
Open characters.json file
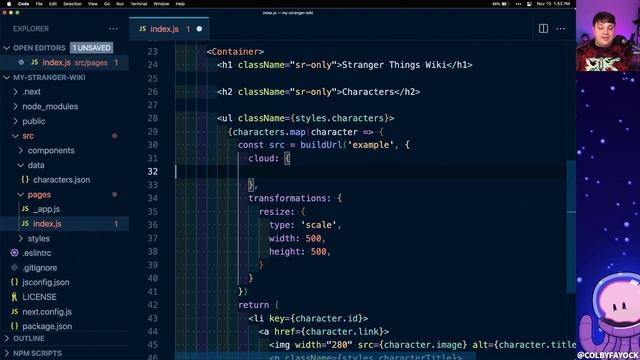[62, 180]
